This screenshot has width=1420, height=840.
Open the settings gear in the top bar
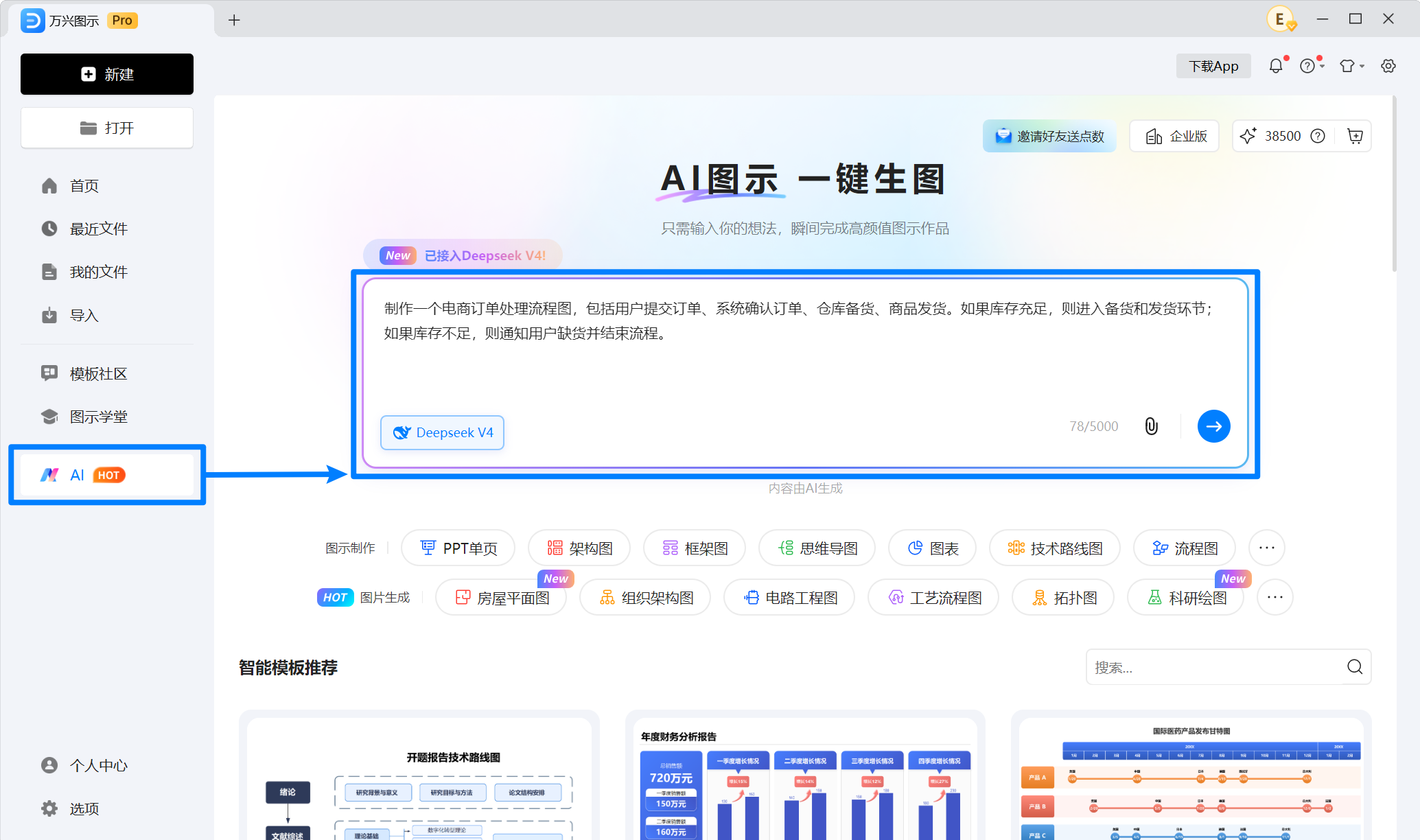[x=1388, y=66]
